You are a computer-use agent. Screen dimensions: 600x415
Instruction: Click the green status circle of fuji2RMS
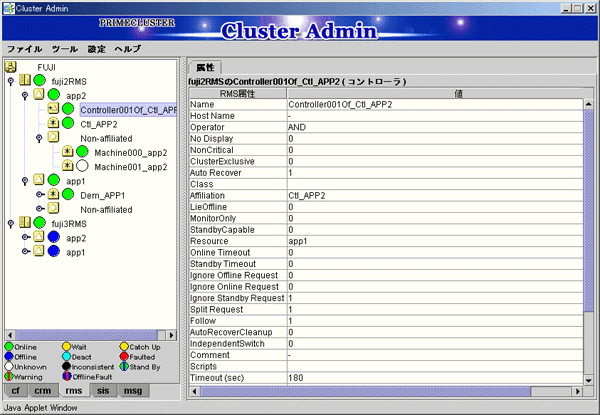click(39, 81)
